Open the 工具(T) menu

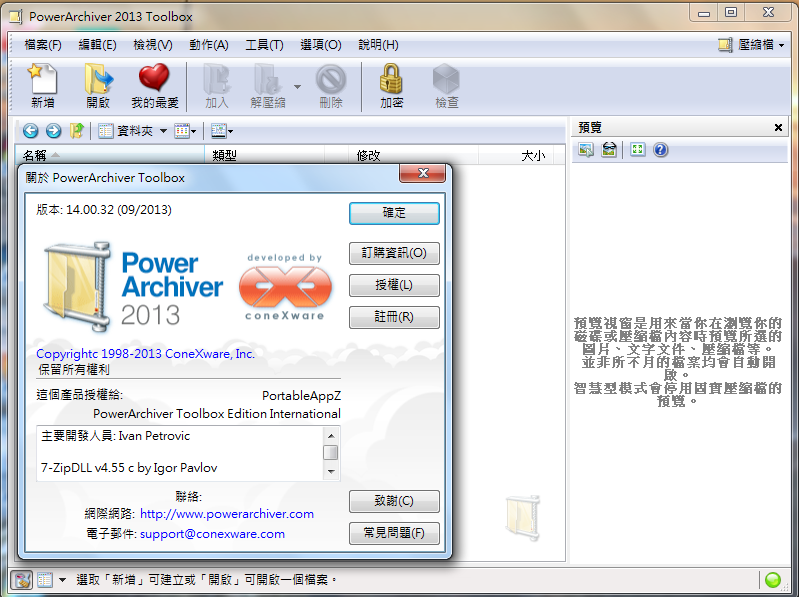pyautogui.click(x=264, y=45)
